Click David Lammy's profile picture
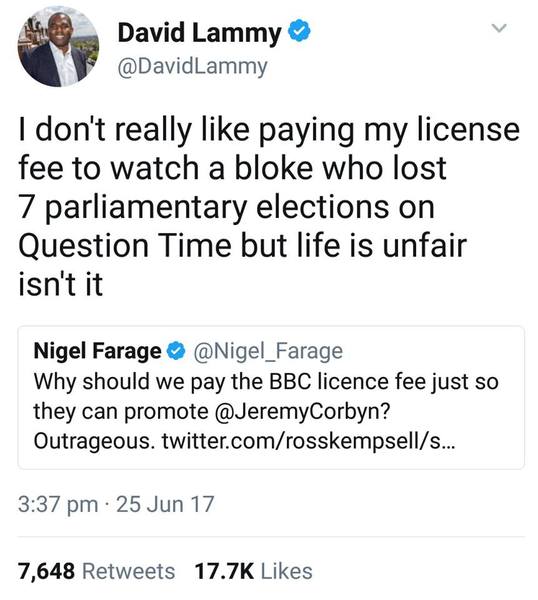 58,46
